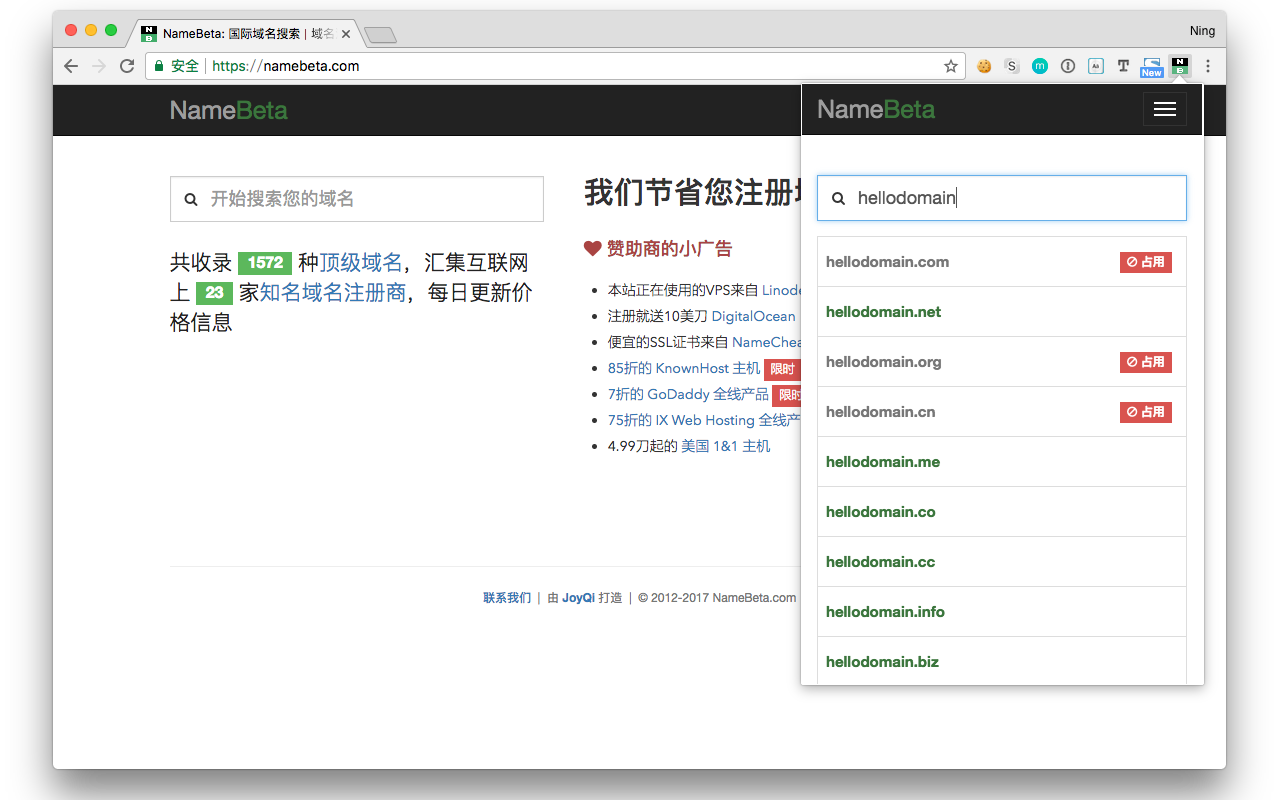Open a new browser tab
This screenshot has height=800, width=1280.
click(x=380, y=35)
